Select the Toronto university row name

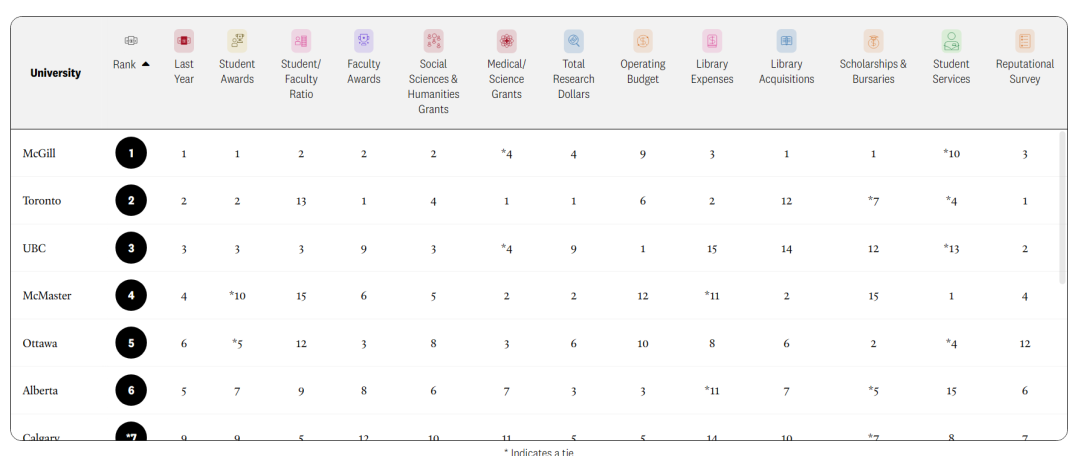pos(41,201)
